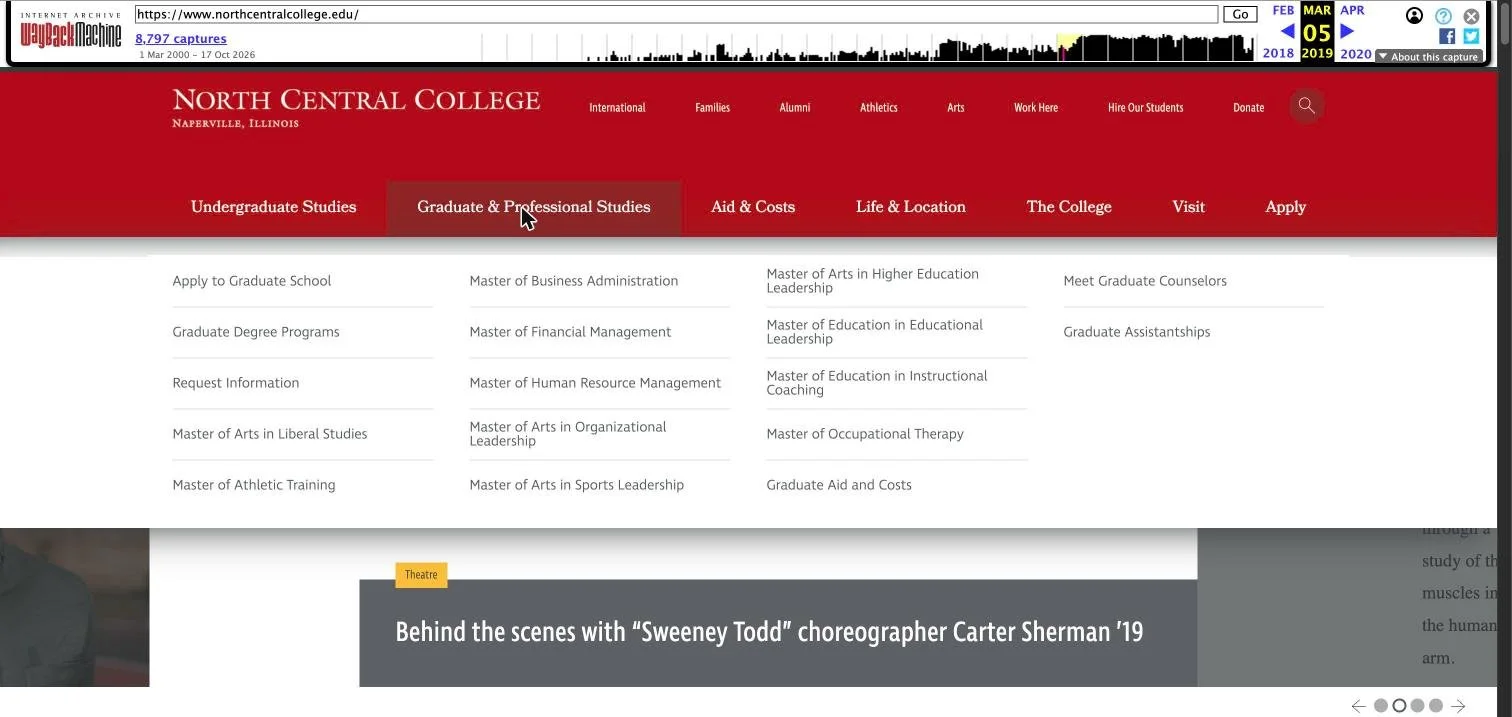The width and height of the screenshot is (1512, 717).
Task: Click the Donate link
Action: pyautogui.click(x=1248, y=107)
